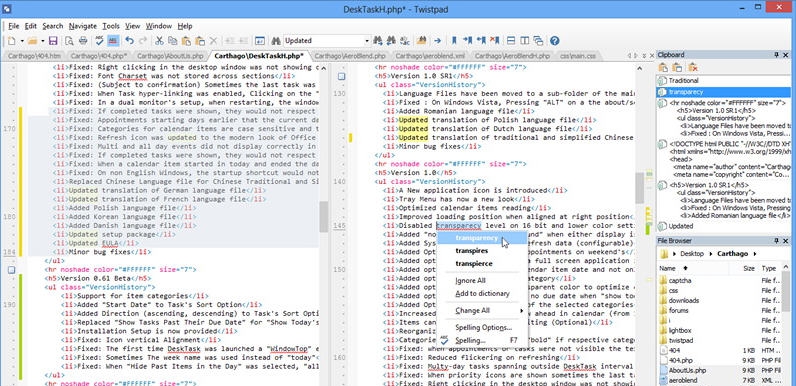Click the right editor pane vertical scrollbar thumb
Viewport: 796px width, 386px height.
click(640, 187)
